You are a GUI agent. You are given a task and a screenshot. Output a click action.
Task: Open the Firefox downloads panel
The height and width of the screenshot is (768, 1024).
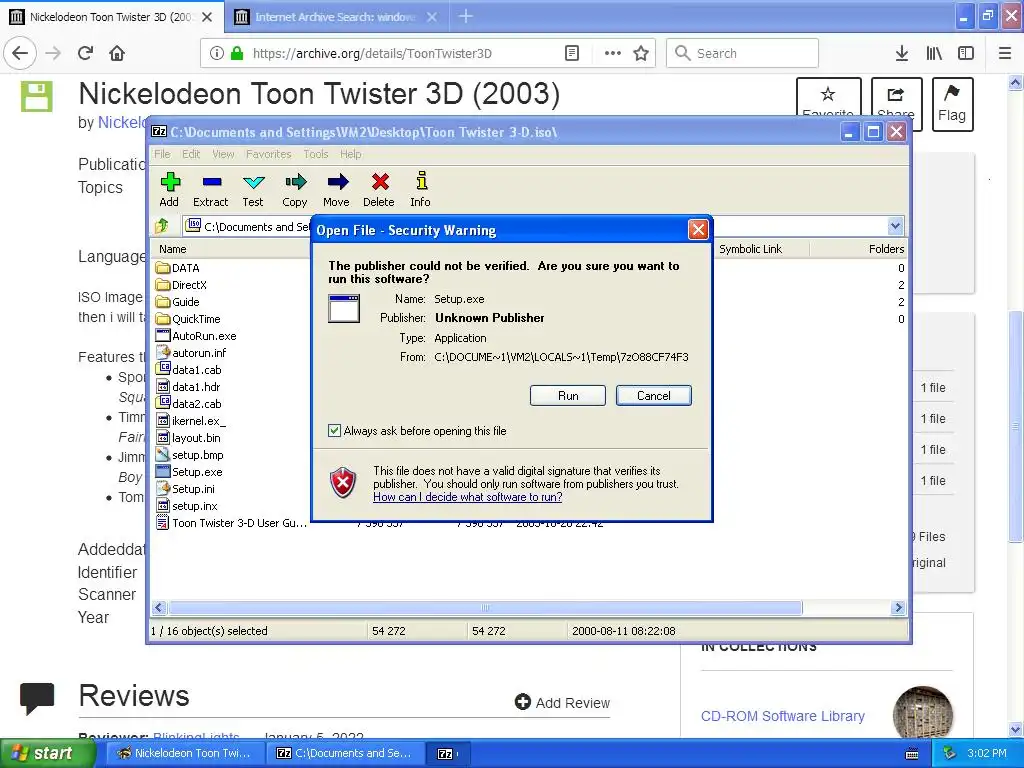pyautogui.click(x=902, y=53)
